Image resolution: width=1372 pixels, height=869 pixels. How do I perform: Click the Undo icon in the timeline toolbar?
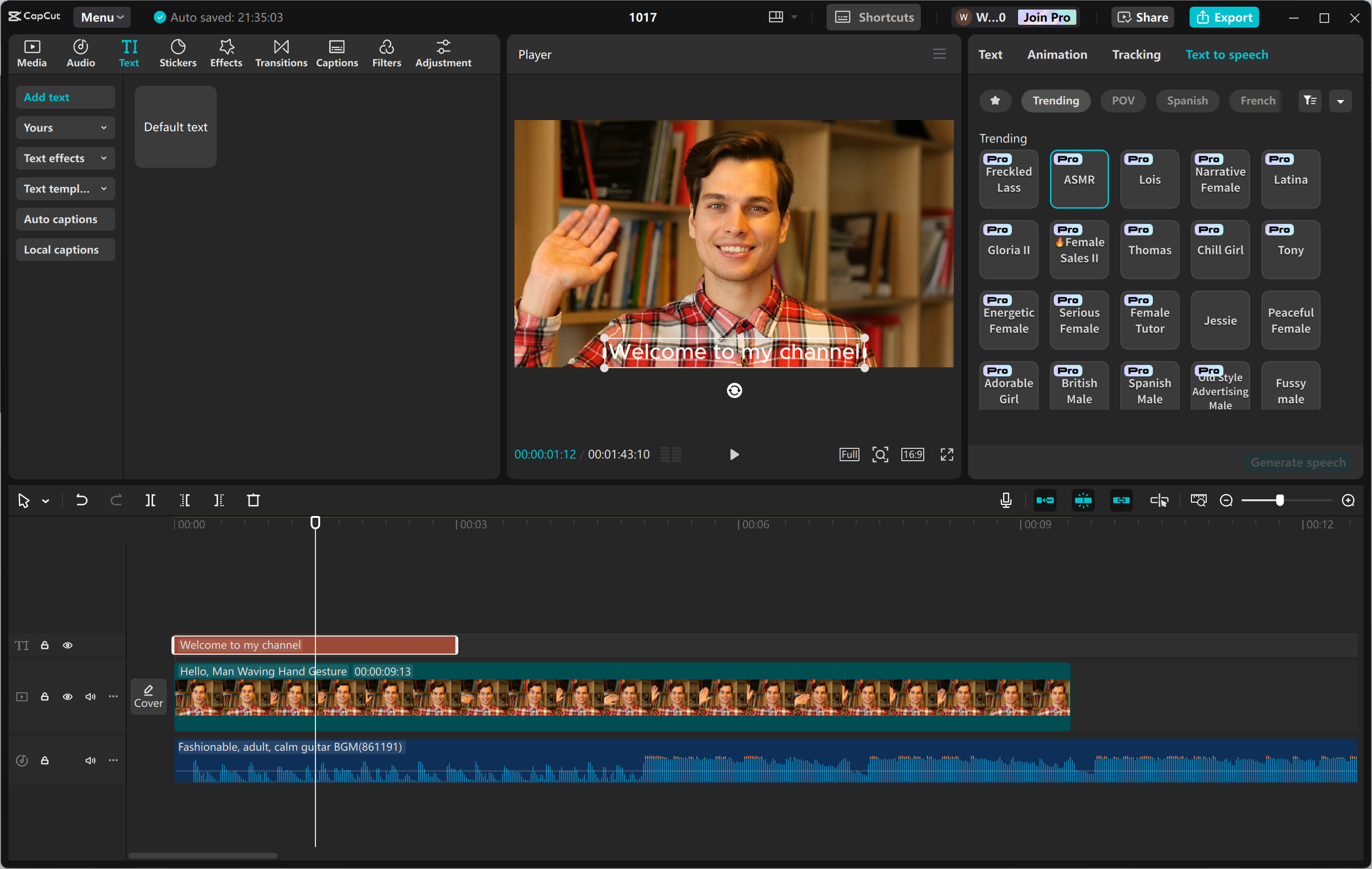[81, 500]
